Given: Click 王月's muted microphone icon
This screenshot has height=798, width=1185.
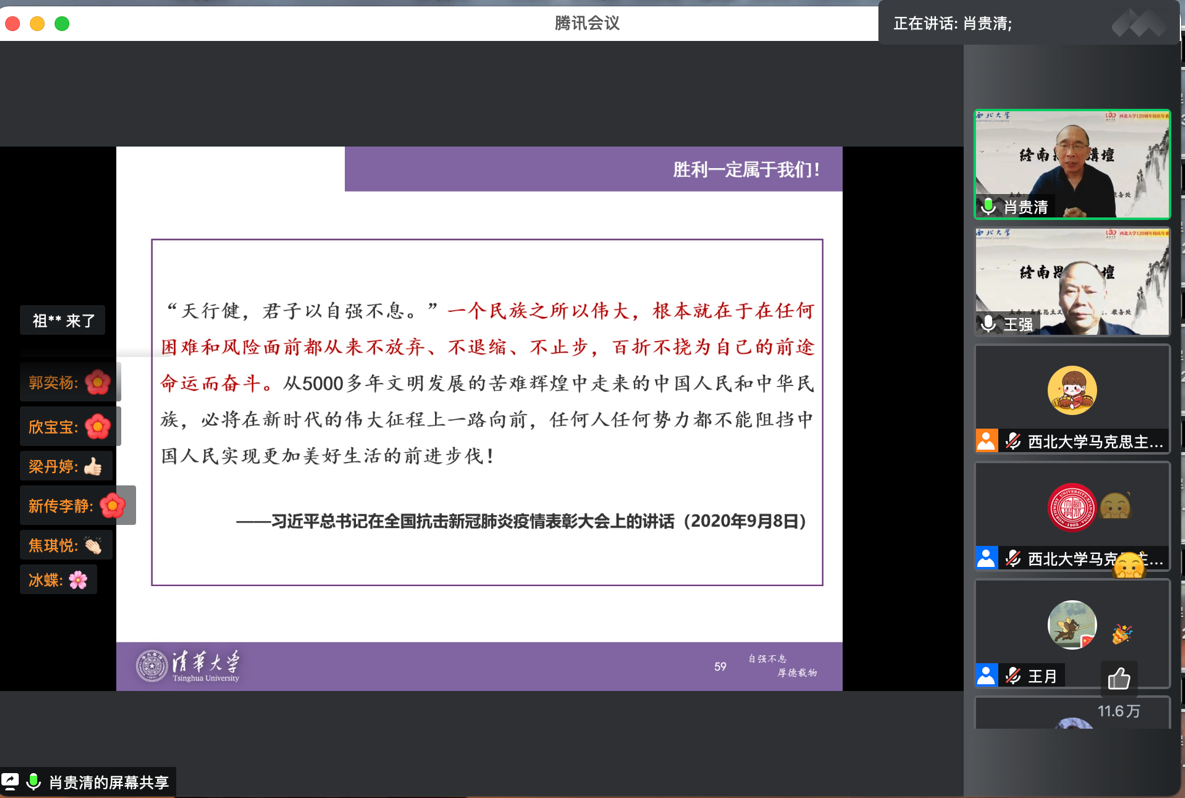Looking at the screenshot, I should click(x=1013, y=676).
